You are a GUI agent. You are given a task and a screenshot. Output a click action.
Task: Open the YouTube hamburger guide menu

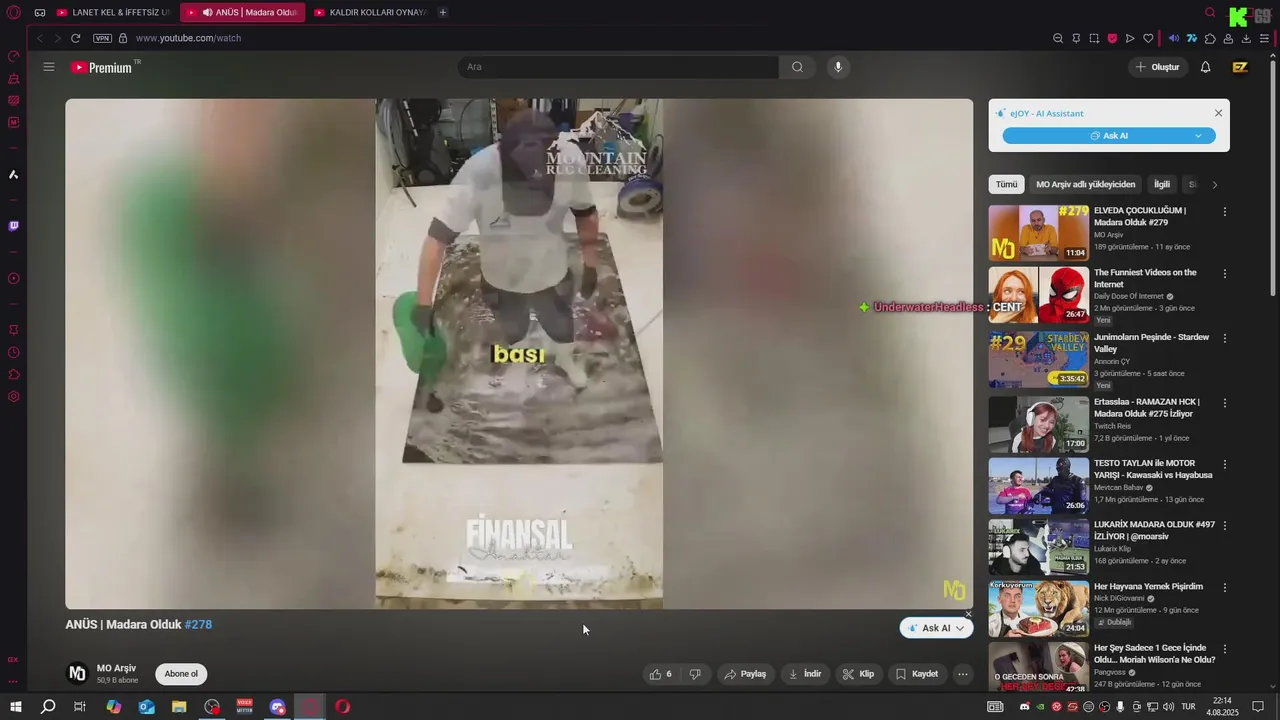(49, 67)
